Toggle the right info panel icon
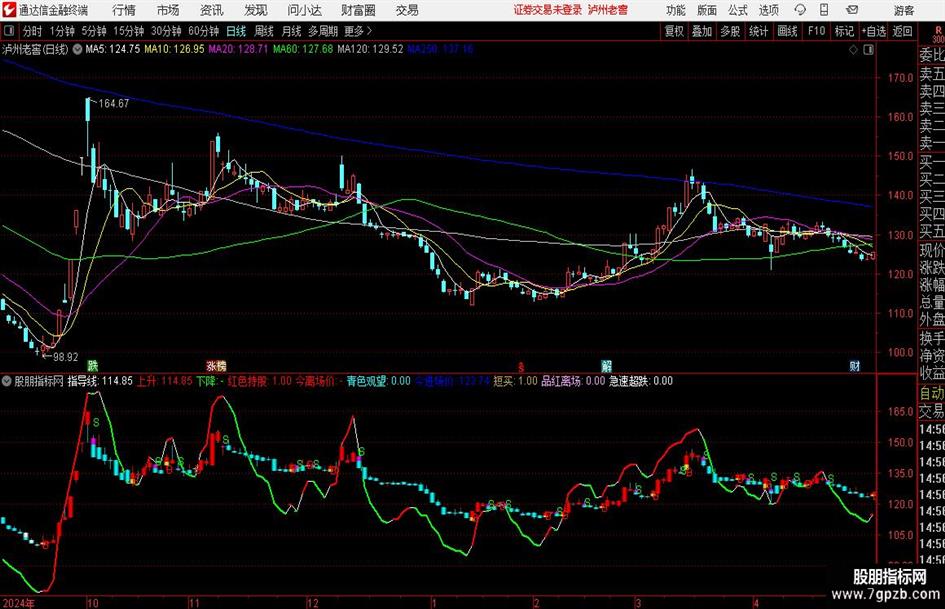 pyautogui.click(x=868, y=50)
